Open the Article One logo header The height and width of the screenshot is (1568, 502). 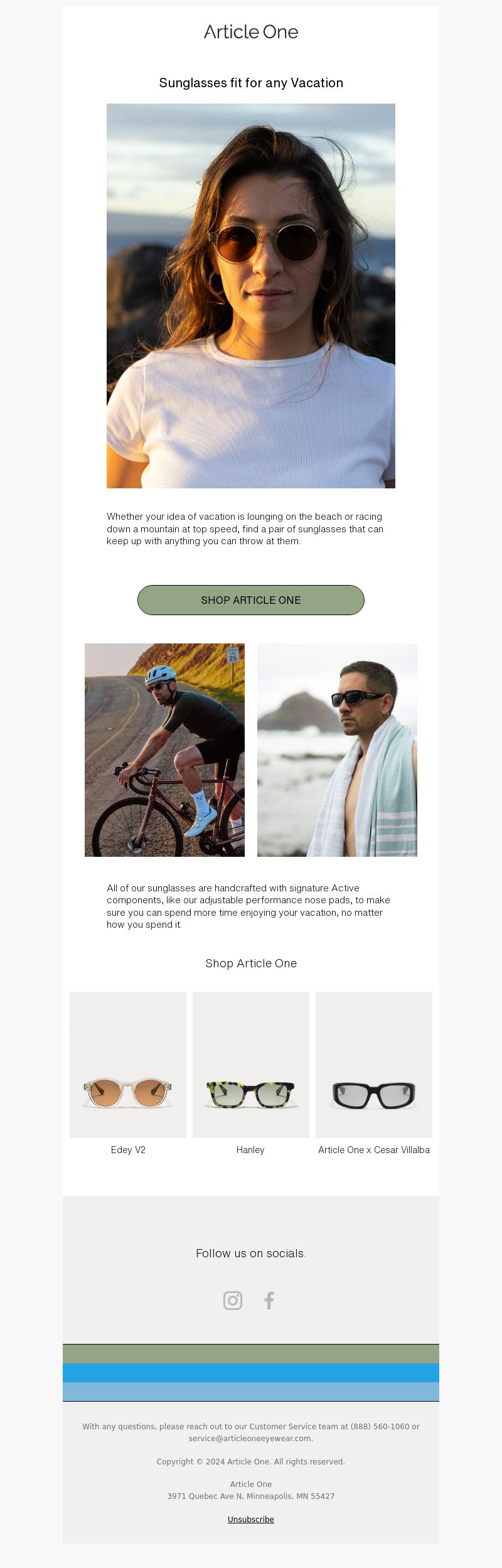click(x=251, y=32)
